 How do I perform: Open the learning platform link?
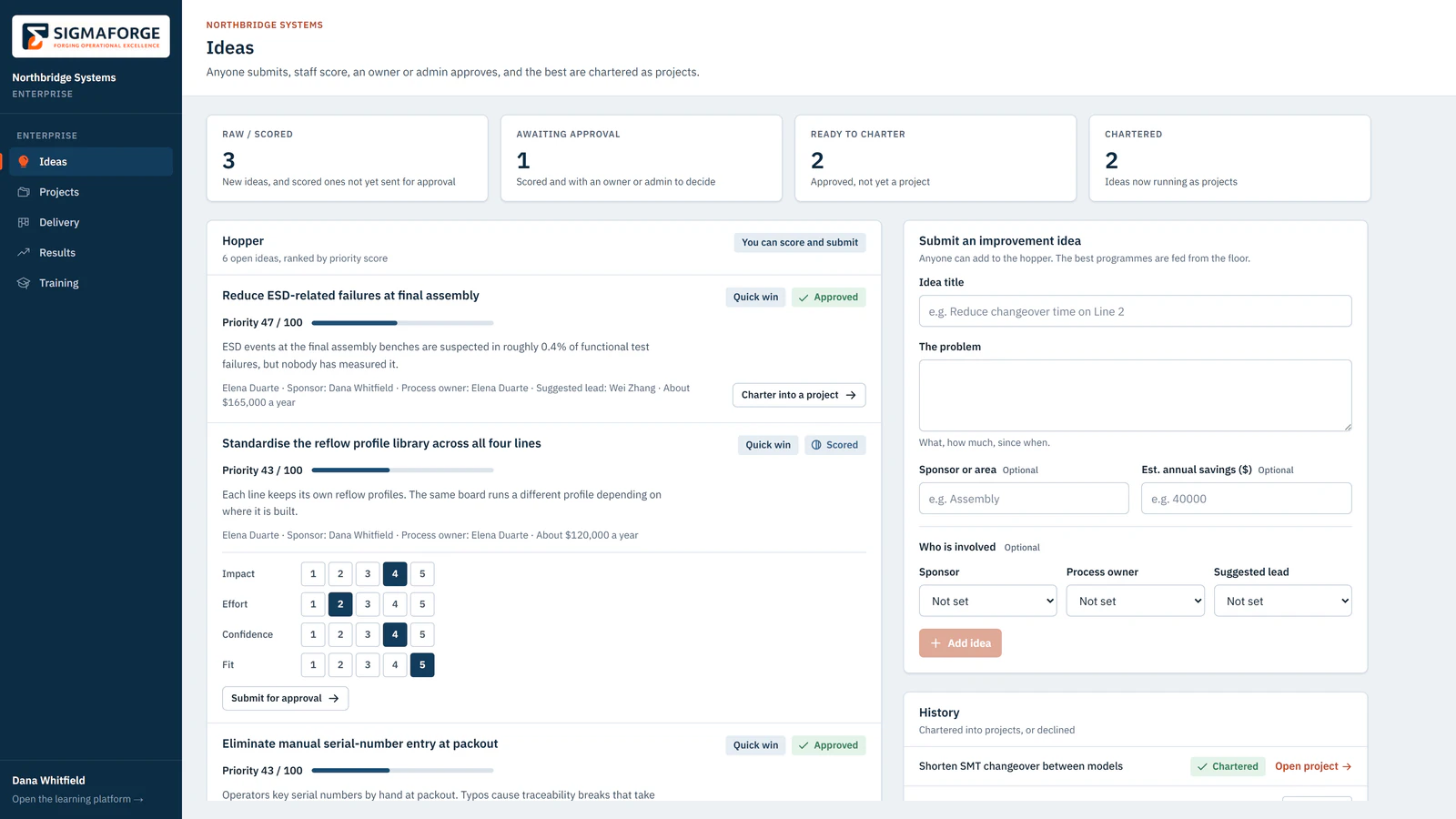tap(77, 800)
